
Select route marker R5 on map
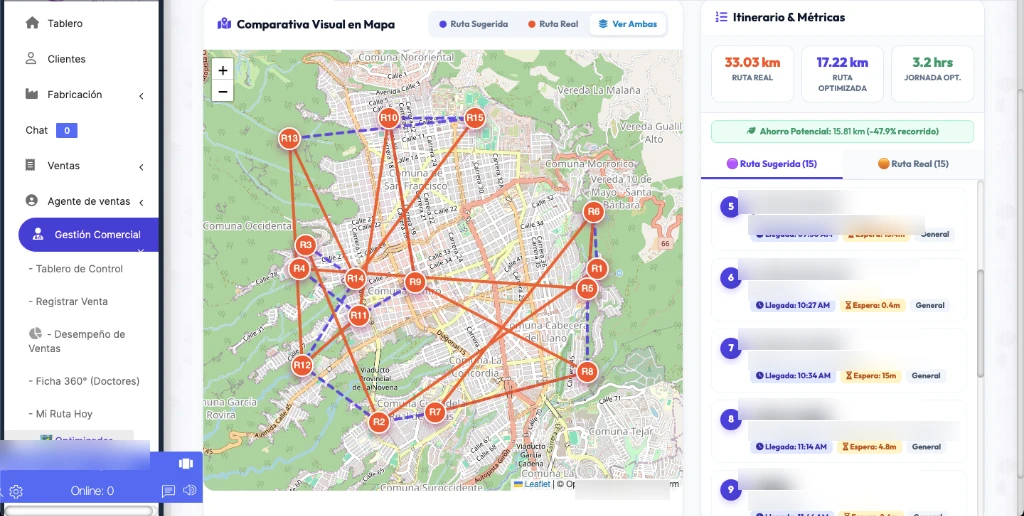click(x=587, y=289)
